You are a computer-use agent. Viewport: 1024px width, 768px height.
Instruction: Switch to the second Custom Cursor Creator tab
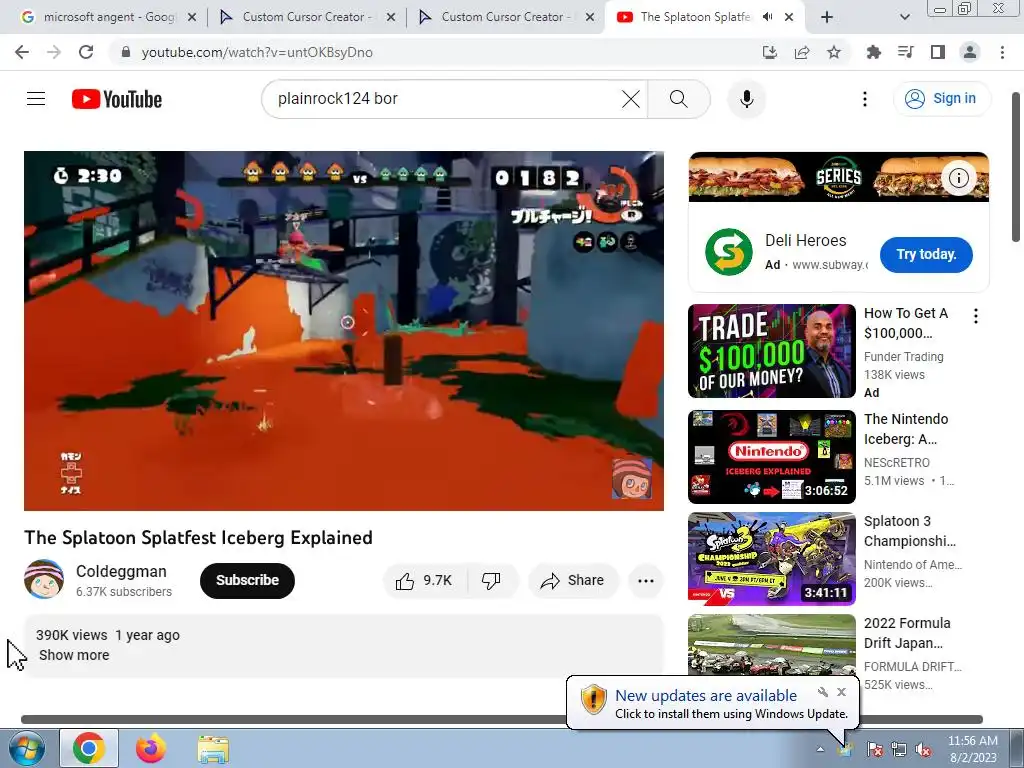(505, 17)
